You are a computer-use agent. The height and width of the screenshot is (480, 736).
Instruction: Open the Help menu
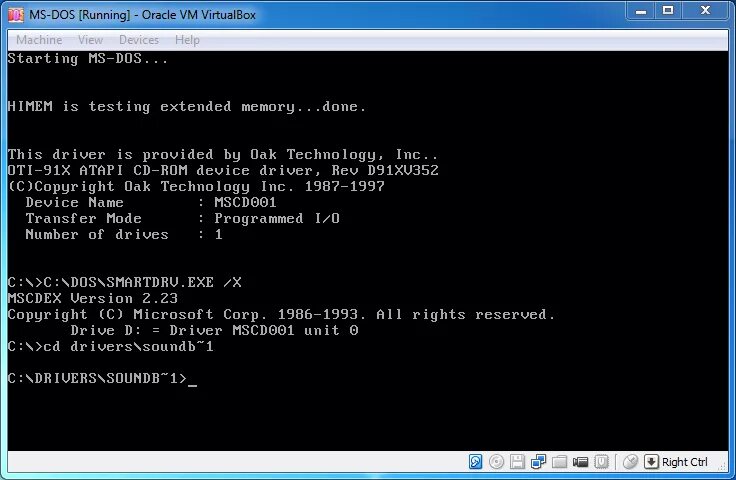click(x=187, y=40)
